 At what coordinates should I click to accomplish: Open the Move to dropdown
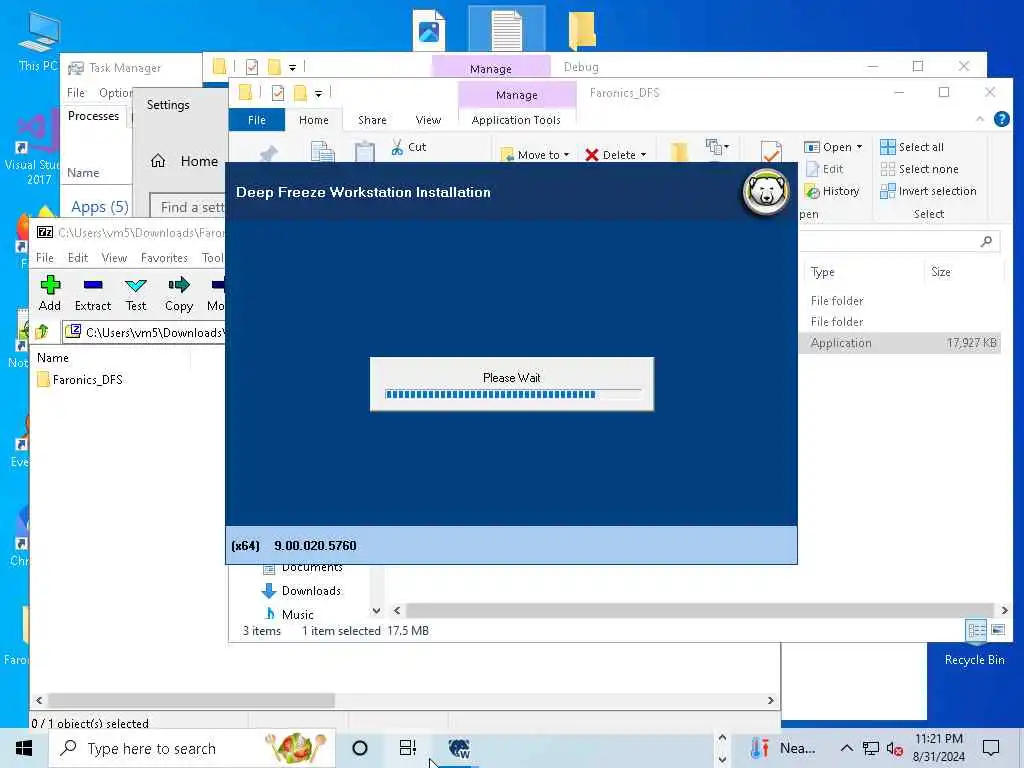(536, 155)
